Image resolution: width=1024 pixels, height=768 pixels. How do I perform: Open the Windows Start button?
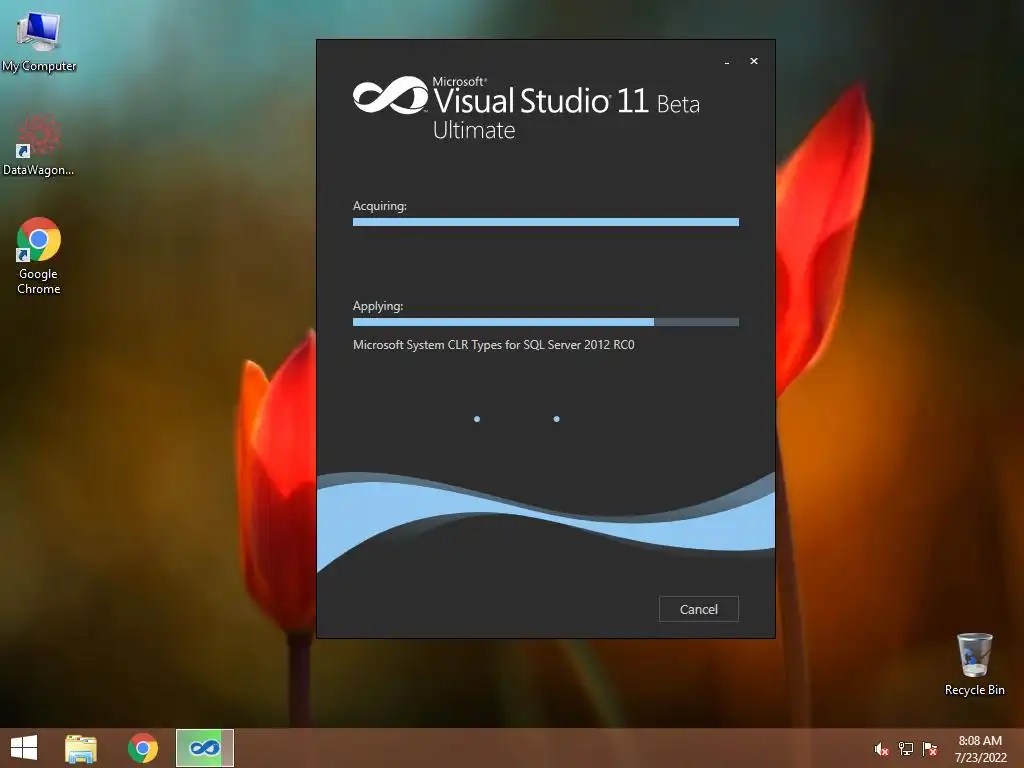coord(24,748)
